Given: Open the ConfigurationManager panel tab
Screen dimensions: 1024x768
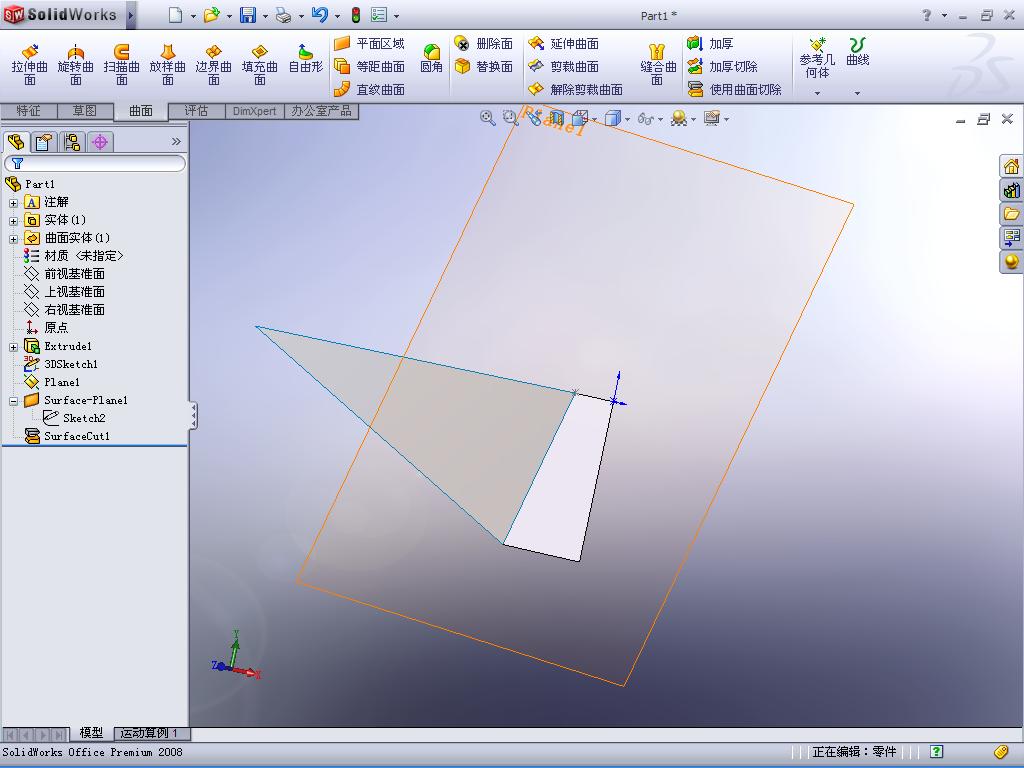Looking at the screenshot, I should coord(72,142).
